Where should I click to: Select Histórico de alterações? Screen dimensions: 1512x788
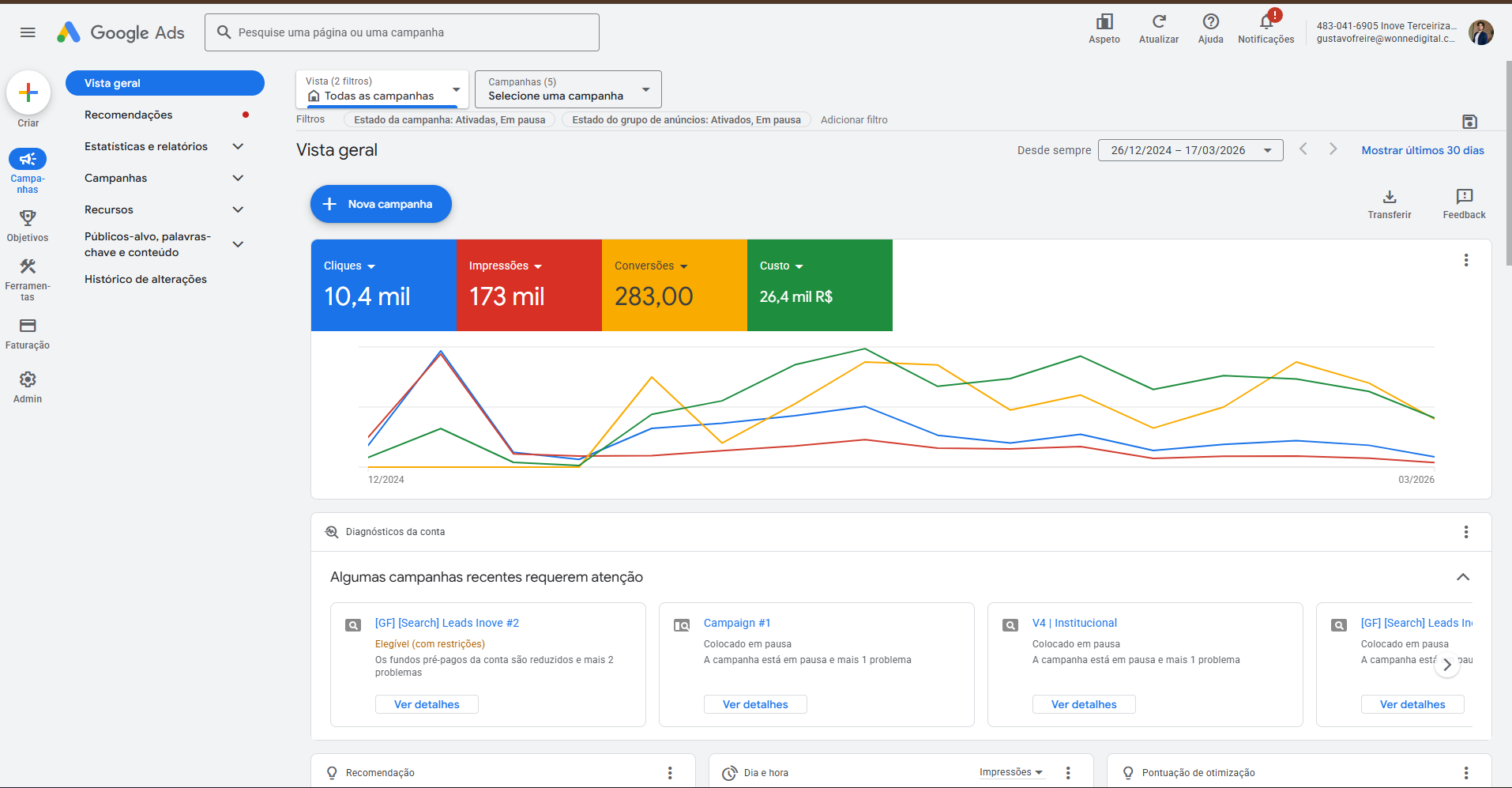[145, 279]
